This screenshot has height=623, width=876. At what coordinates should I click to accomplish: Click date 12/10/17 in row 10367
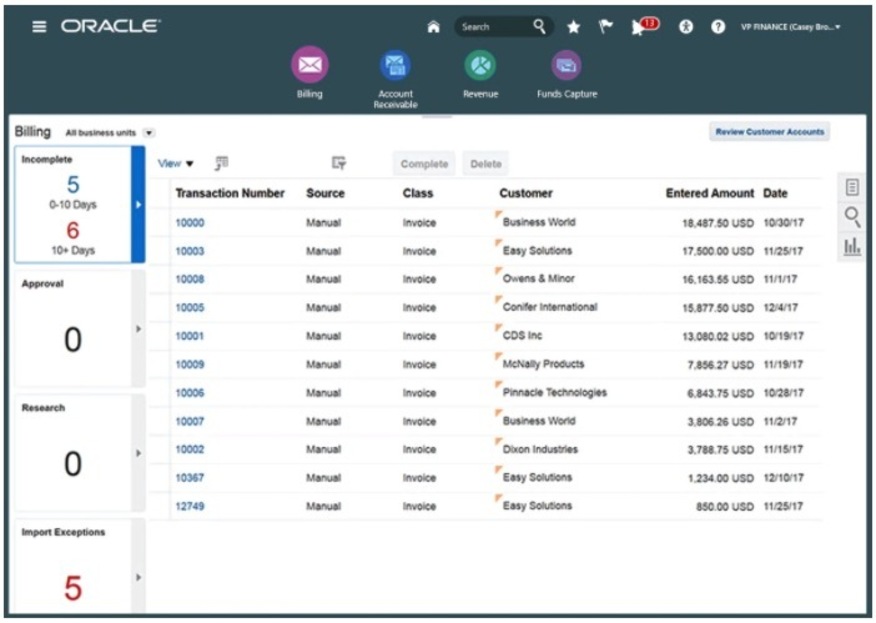click(x=783, y=478)
